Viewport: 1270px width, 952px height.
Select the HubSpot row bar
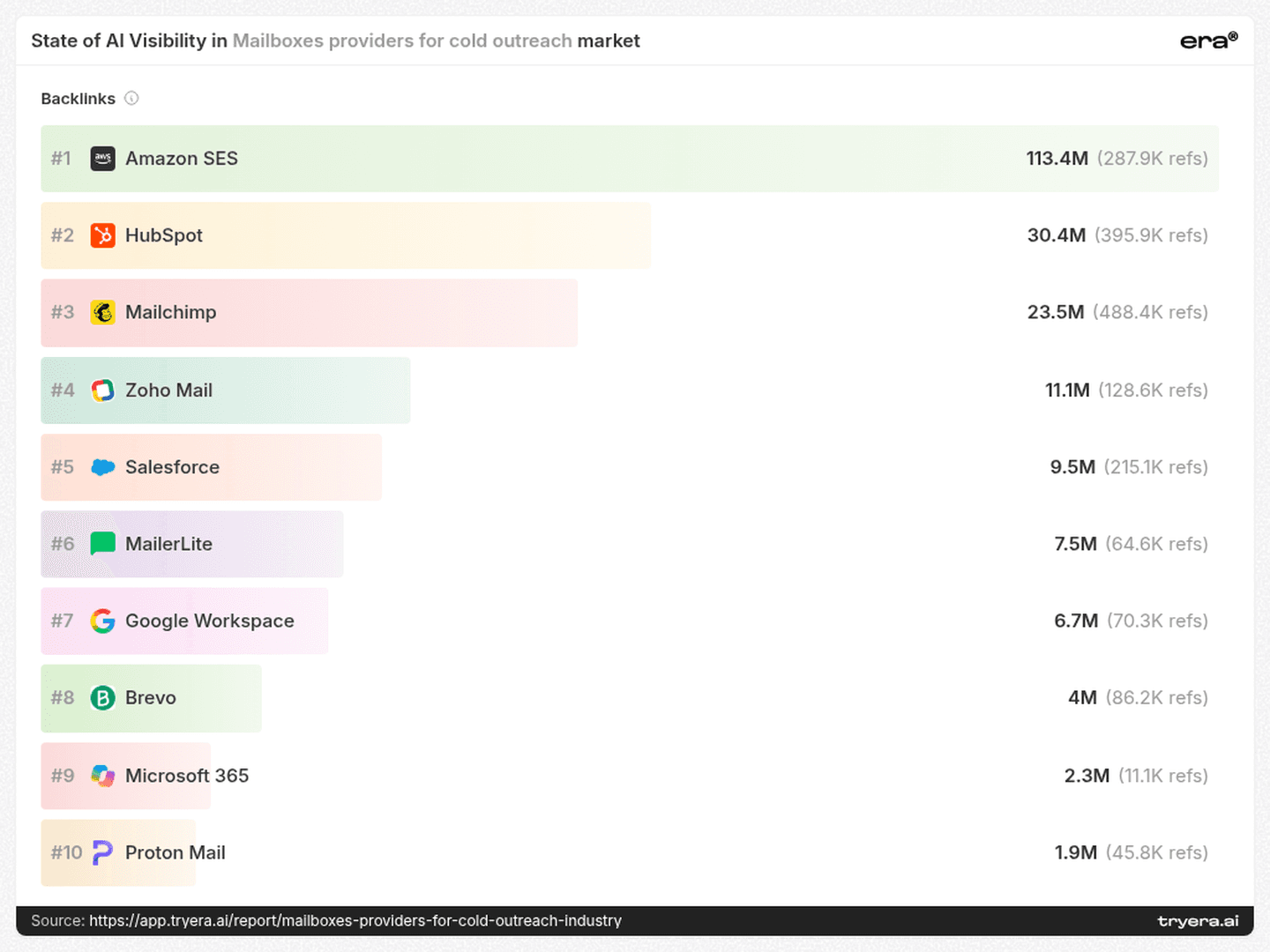[346, 235]
